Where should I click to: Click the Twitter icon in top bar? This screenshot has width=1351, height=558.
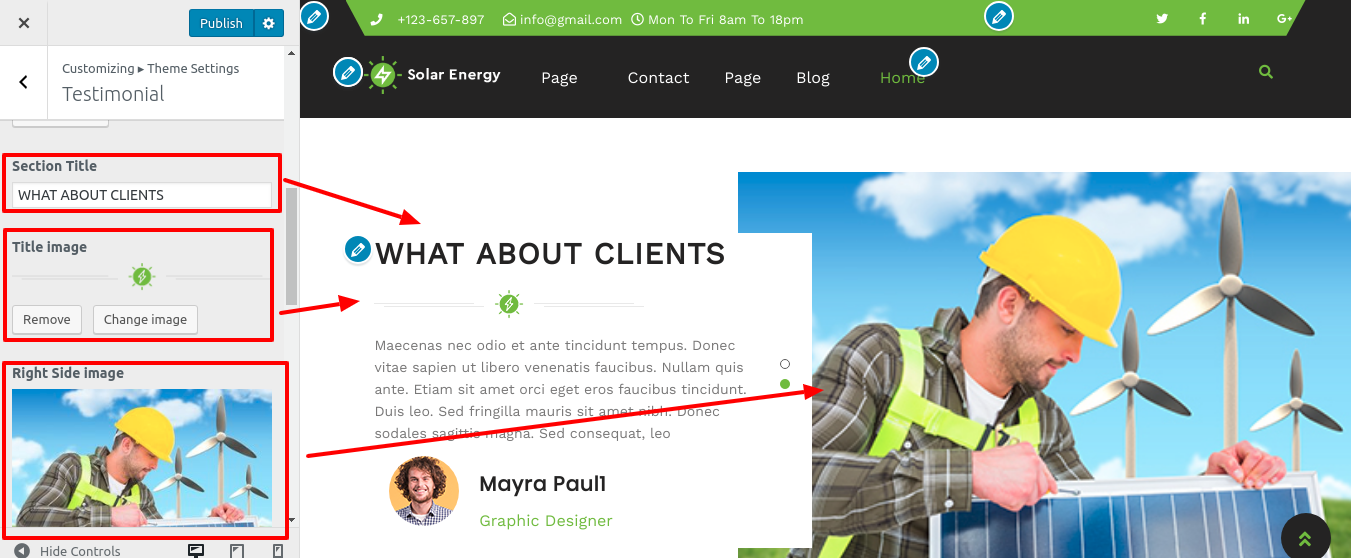[x=1162, y=19]
